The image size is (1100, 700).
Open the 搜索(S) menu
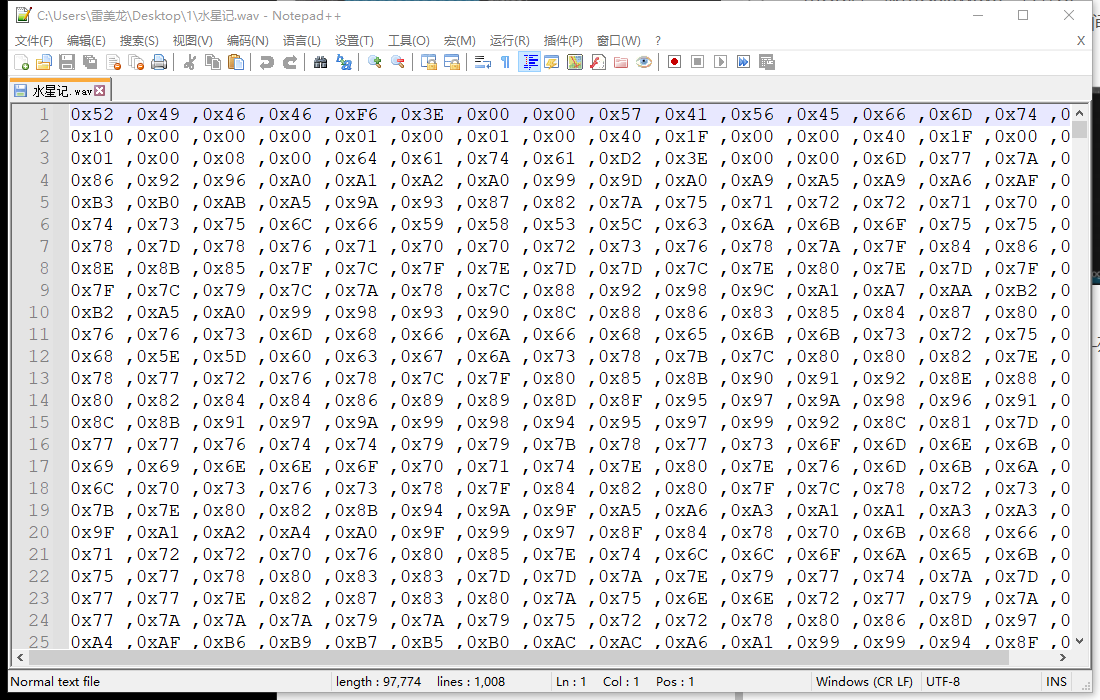[x=139, y=41]
